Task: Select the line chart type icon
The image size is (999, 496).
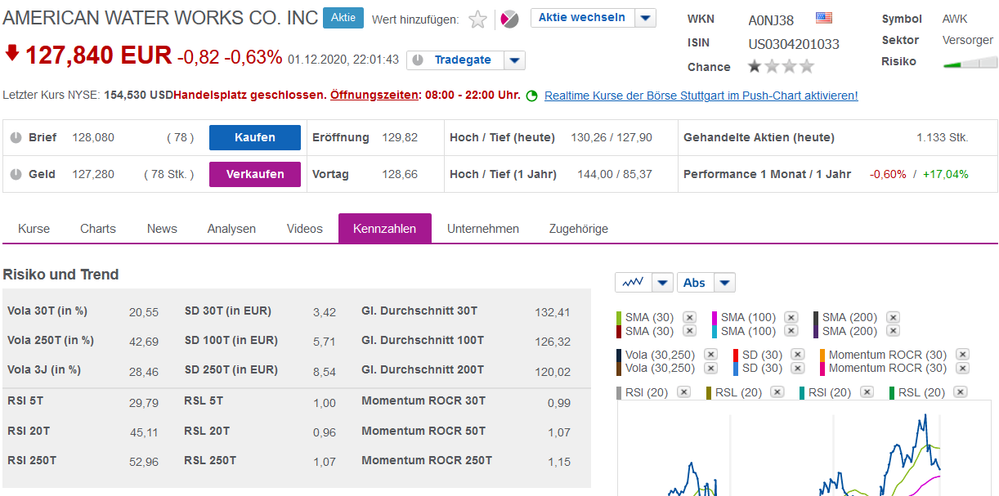Action: tap(633, 283)
